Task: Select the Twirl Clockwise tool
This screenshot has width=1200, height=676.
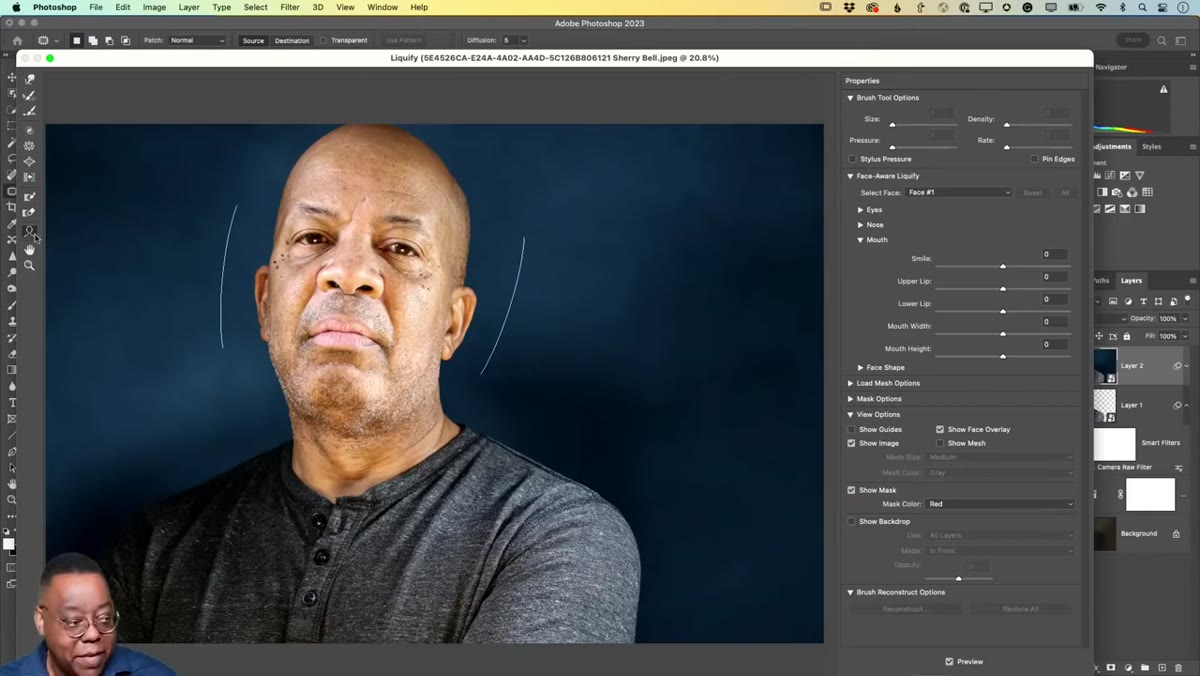Action: tap(29, 130)
